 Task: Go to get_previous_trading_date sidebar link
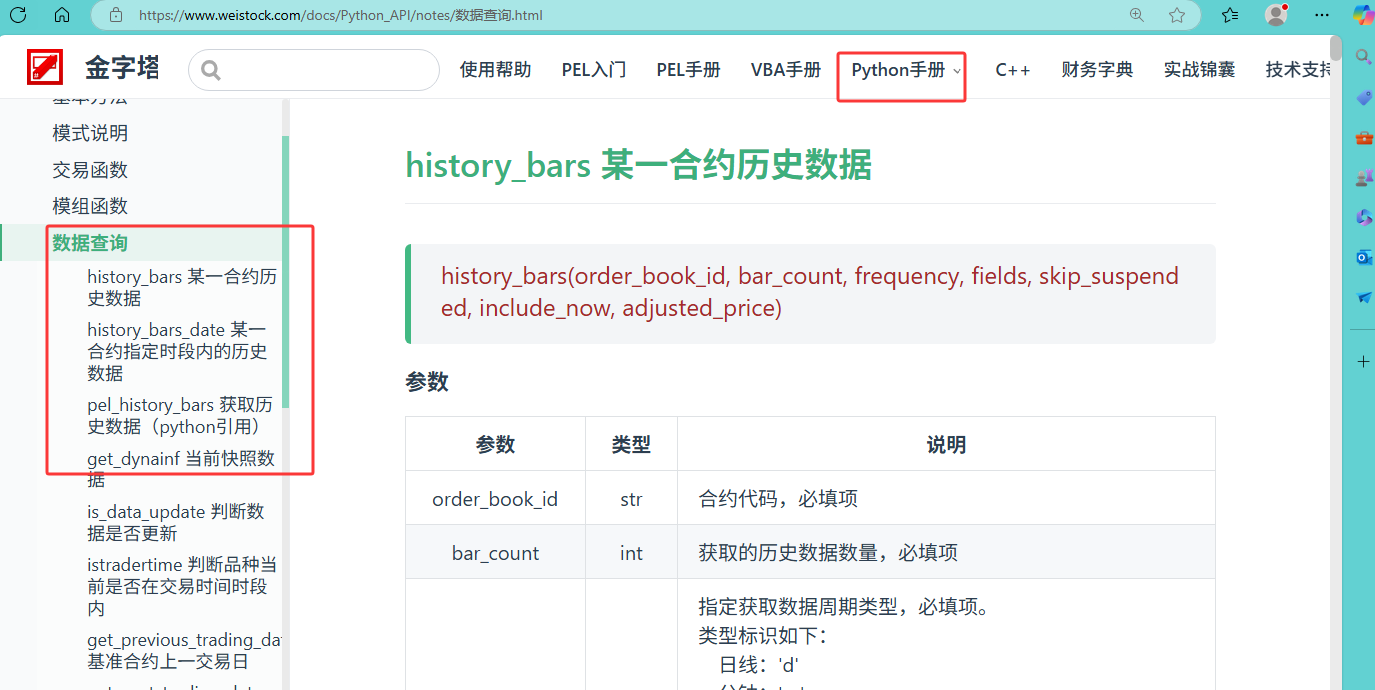coord(184,651)
